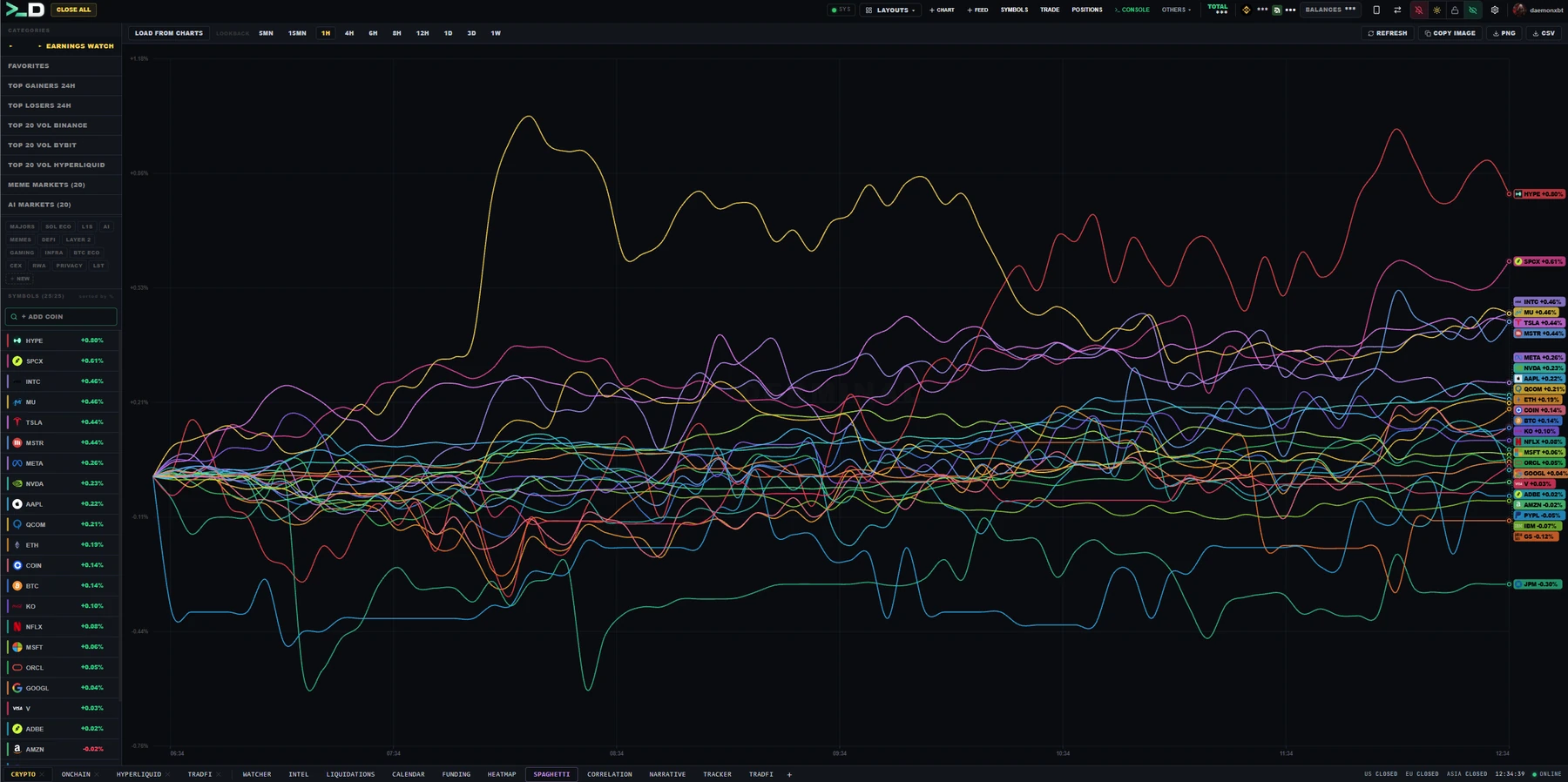Click the GOOGL logo icon in symbols list
The height and width of the screenshot is (782, 1568).
17,688
